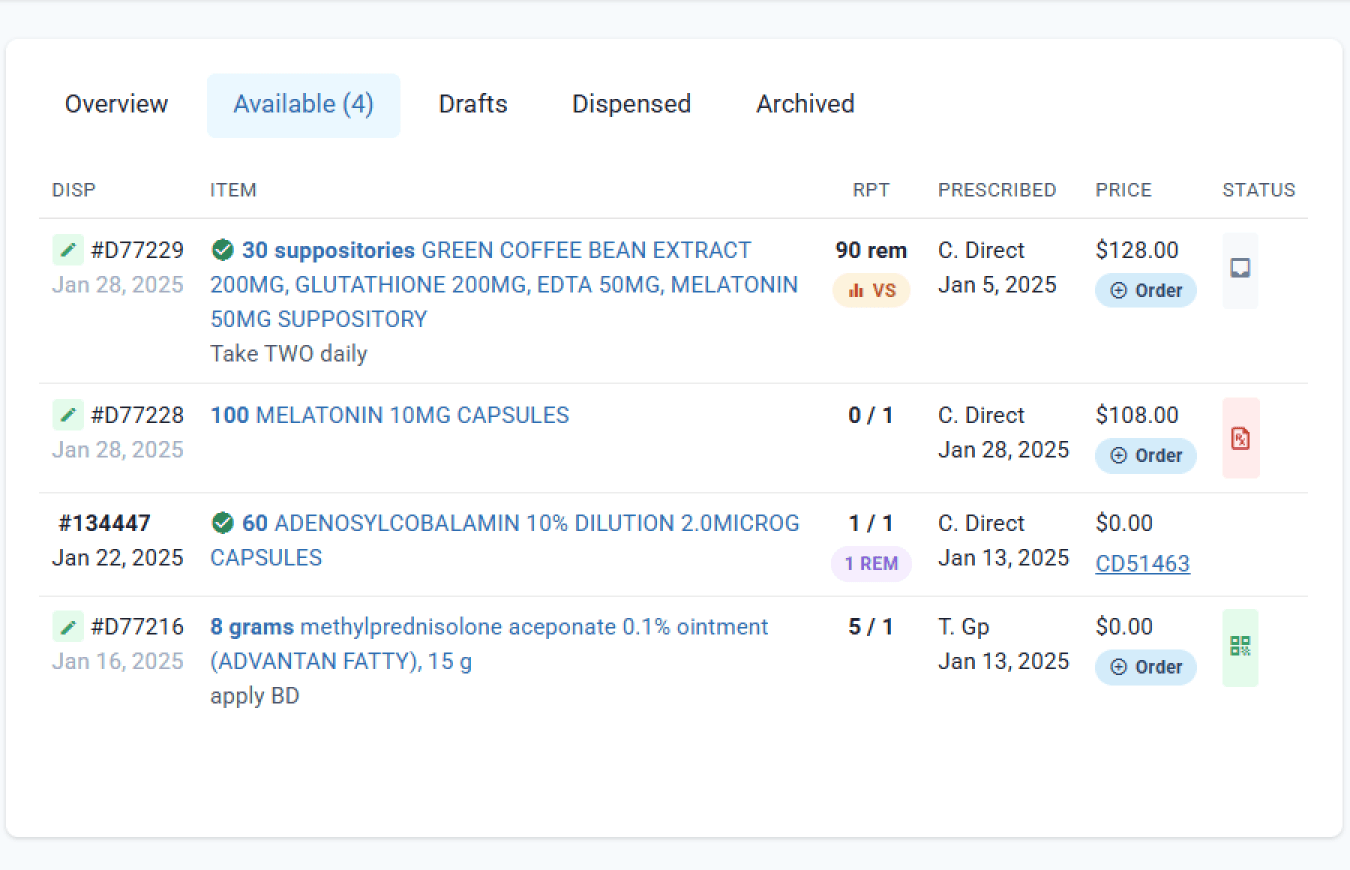Click Order button for the $128.00 item

[1146, 290]
